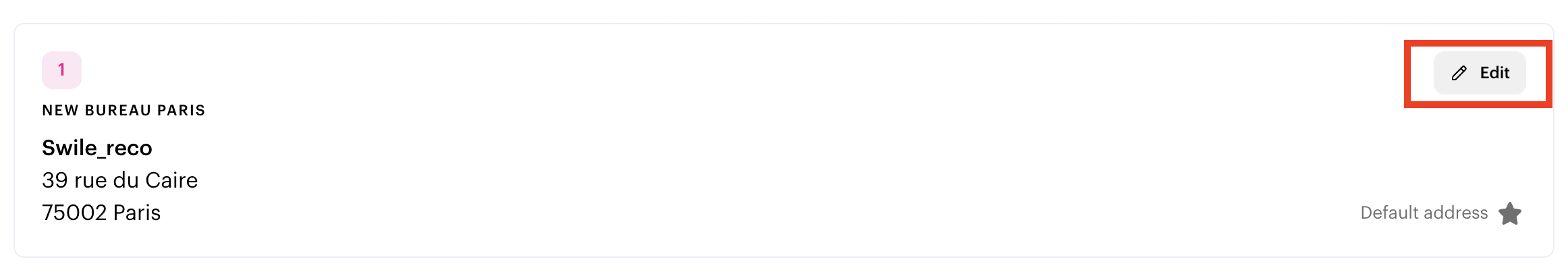
Task: Select the NEW BUREAU PARIS heading
Action: 123,111
